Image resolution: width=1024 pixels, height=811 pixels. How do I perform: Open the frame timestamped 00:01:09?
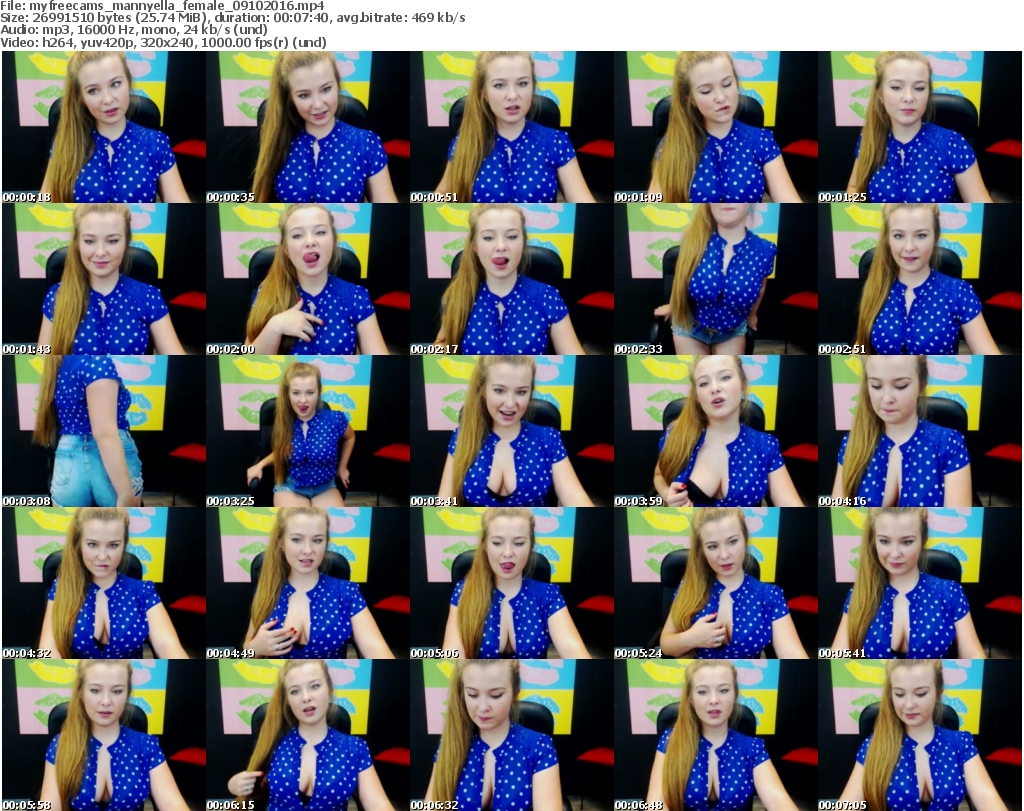point(715,127)
